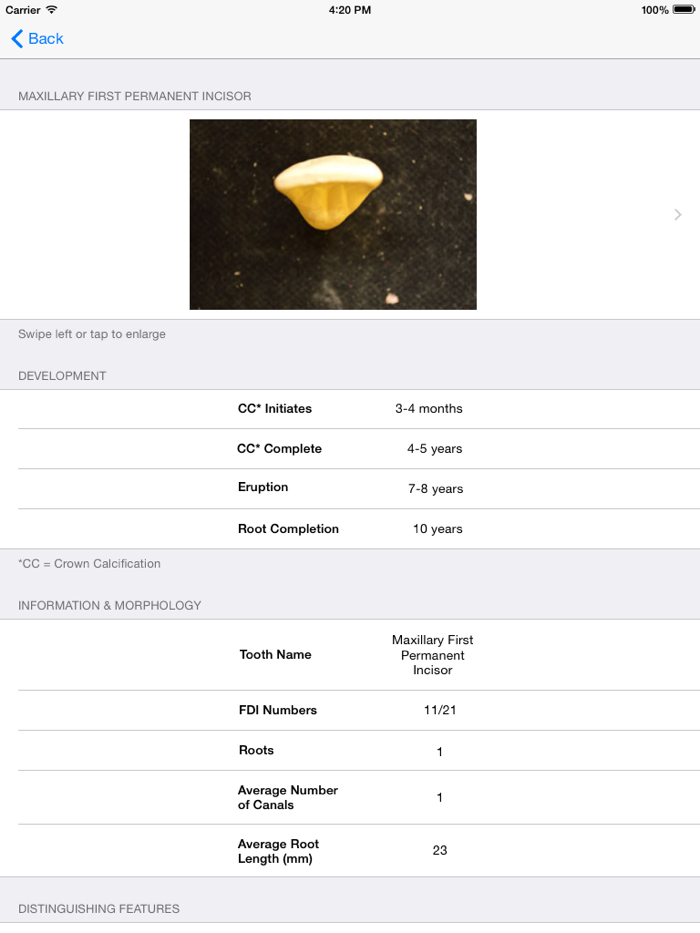Tap the Back button

coord(37,39)
